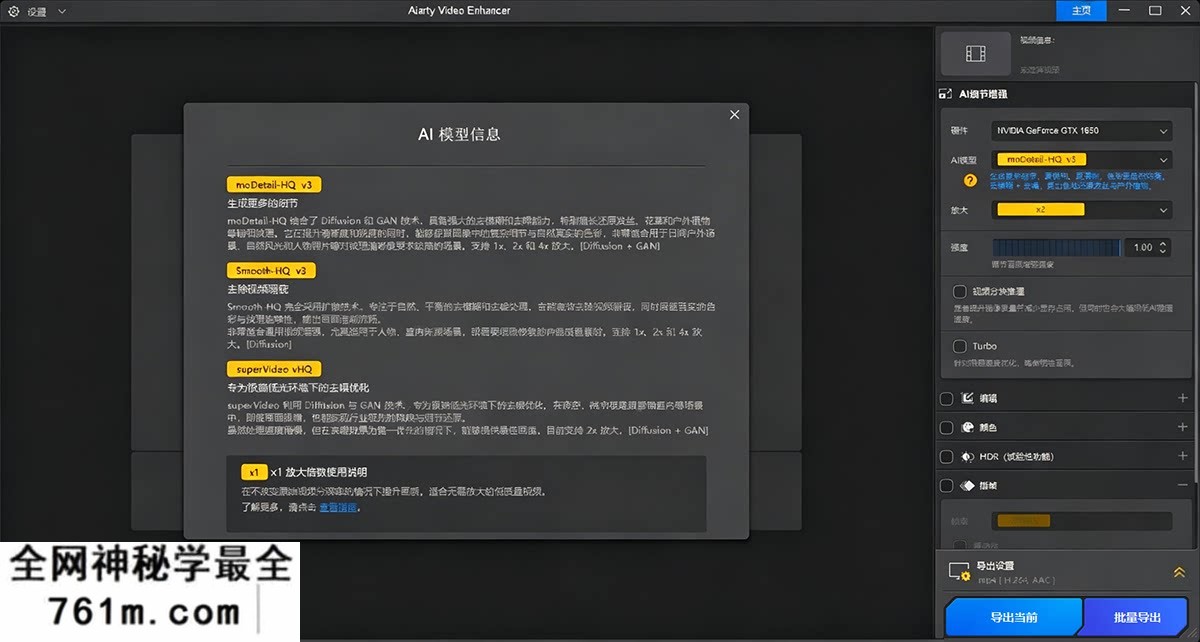Click the AI 模型信息 dialog title
1200x642 pixels.
click(459, 134)
